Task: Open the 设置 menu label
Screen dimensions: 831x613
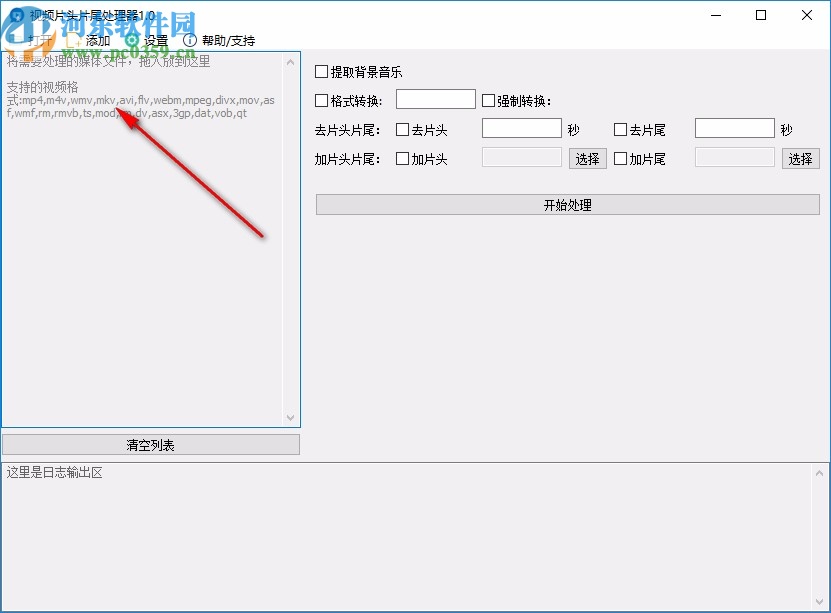Action: (156, 40)
